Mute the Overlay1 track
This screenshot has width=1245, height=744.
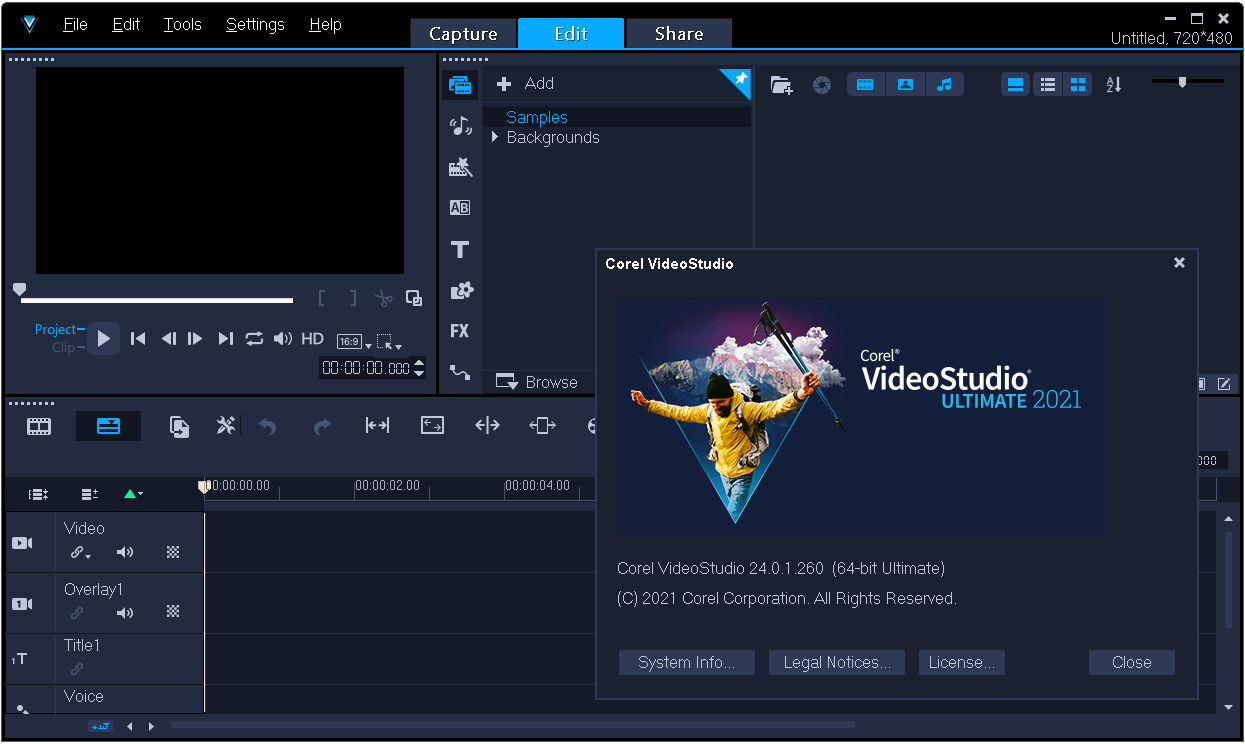point(124,614)
